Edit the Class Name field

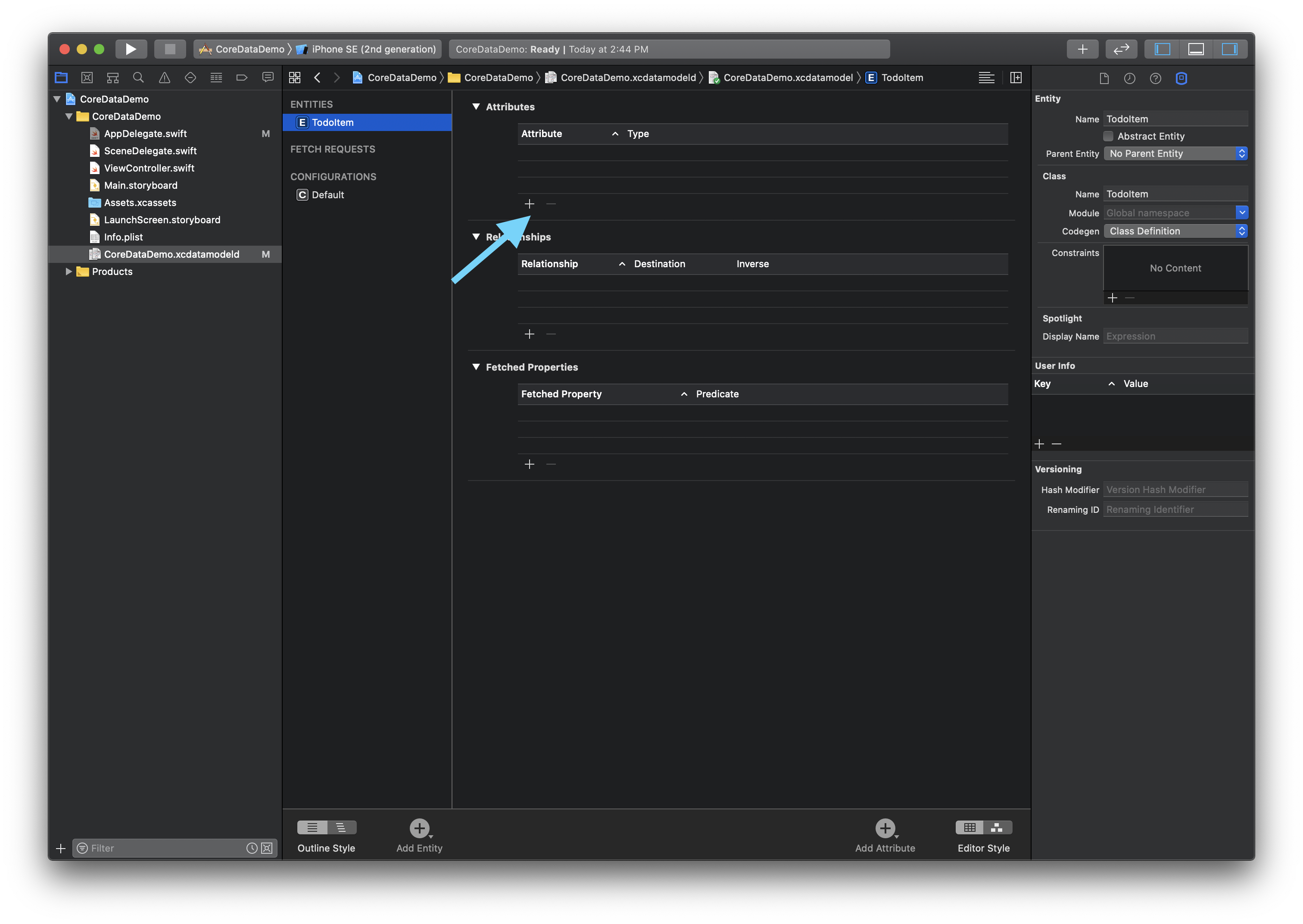(x=1175, y=194)
